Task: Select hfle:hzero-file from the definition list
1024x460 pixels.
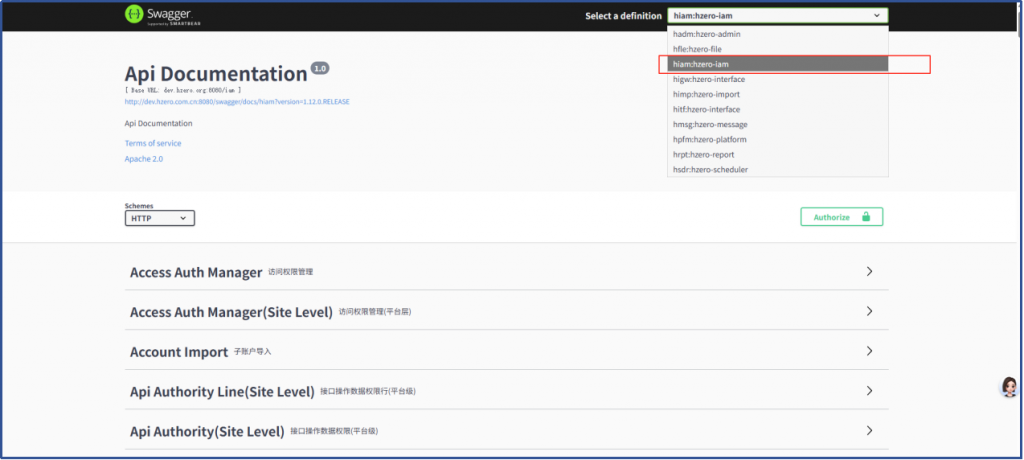Action: point(698,49)
